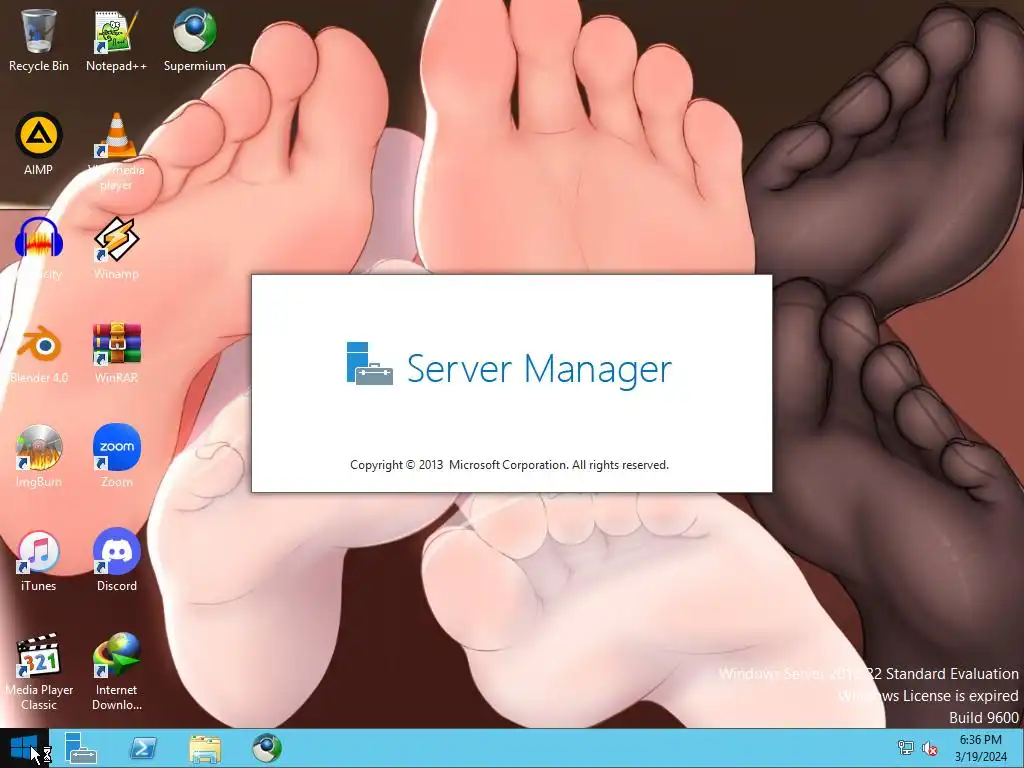Screen dimensions: 1024x768
Task: Click Server Manager in the taskbar
Action: [80, 748]
